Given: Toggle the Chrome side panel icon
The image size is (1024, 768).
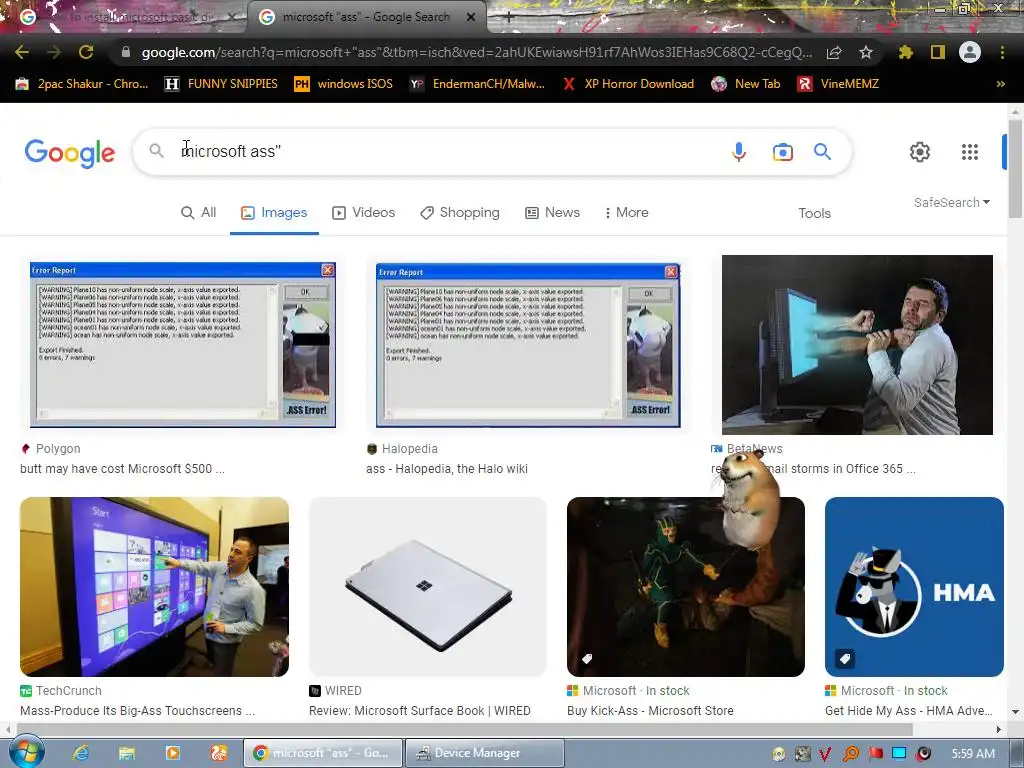Looking at the screenshot, I should coord(938,52).
